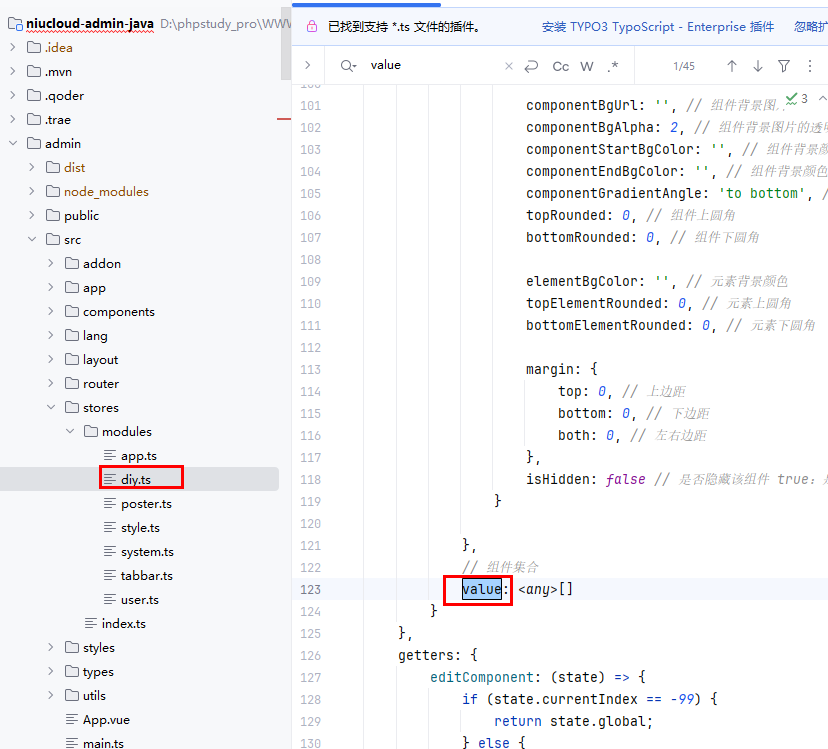Viewport: 828px width, 749px height.
Task: Enable regex (.*) search option
Action: click(613, 66)
